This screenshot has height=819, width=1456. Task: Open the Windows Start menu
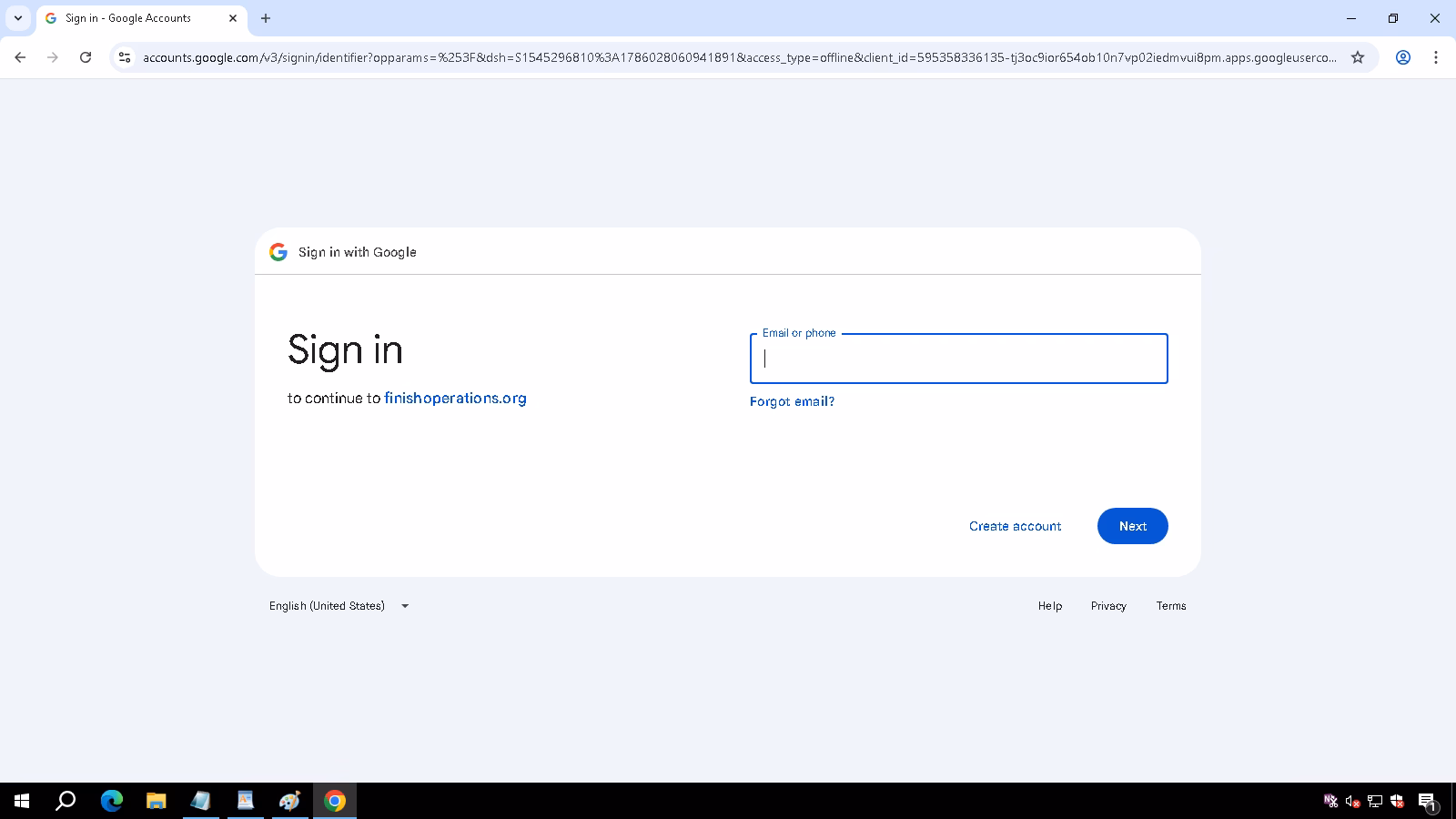tap(22, 801)
